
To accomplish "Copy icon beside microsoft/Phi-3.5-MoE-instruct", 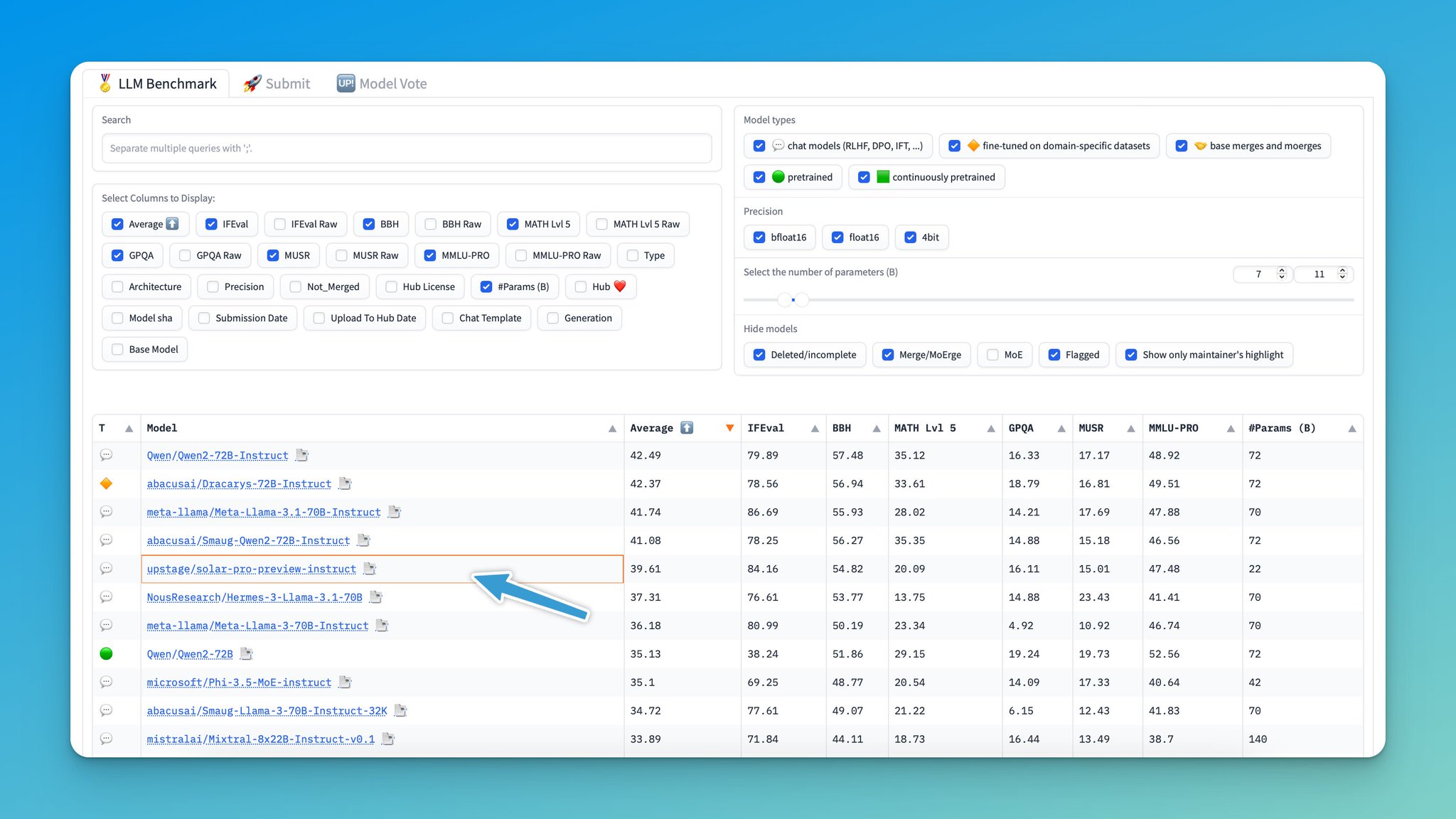I will (345, 682).
